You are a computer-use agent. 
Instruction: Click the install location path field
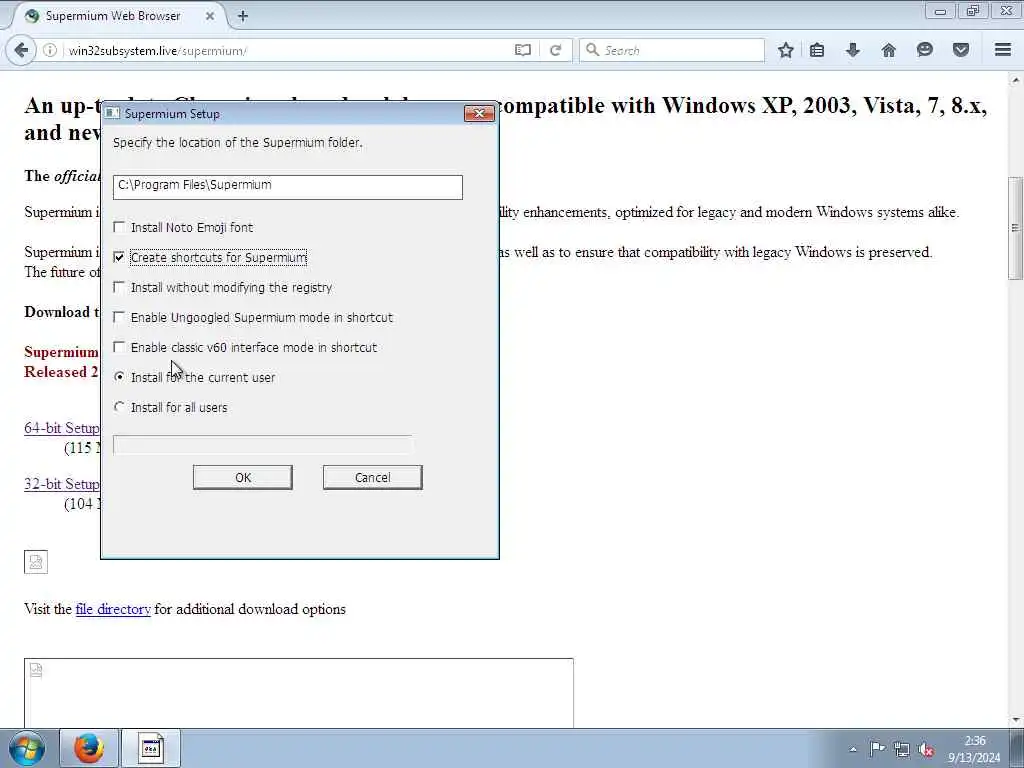(x=287, y=187)
